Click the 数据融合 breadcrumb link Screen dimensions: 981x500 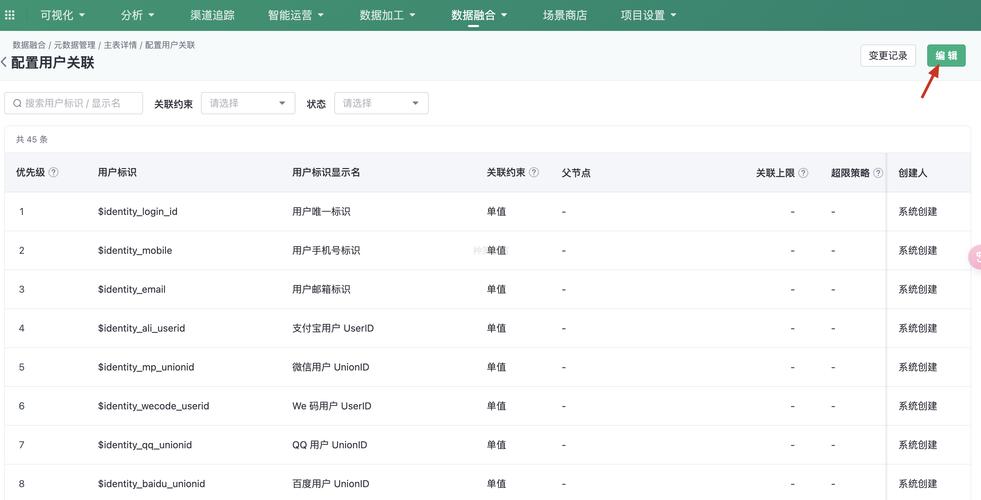29,45
